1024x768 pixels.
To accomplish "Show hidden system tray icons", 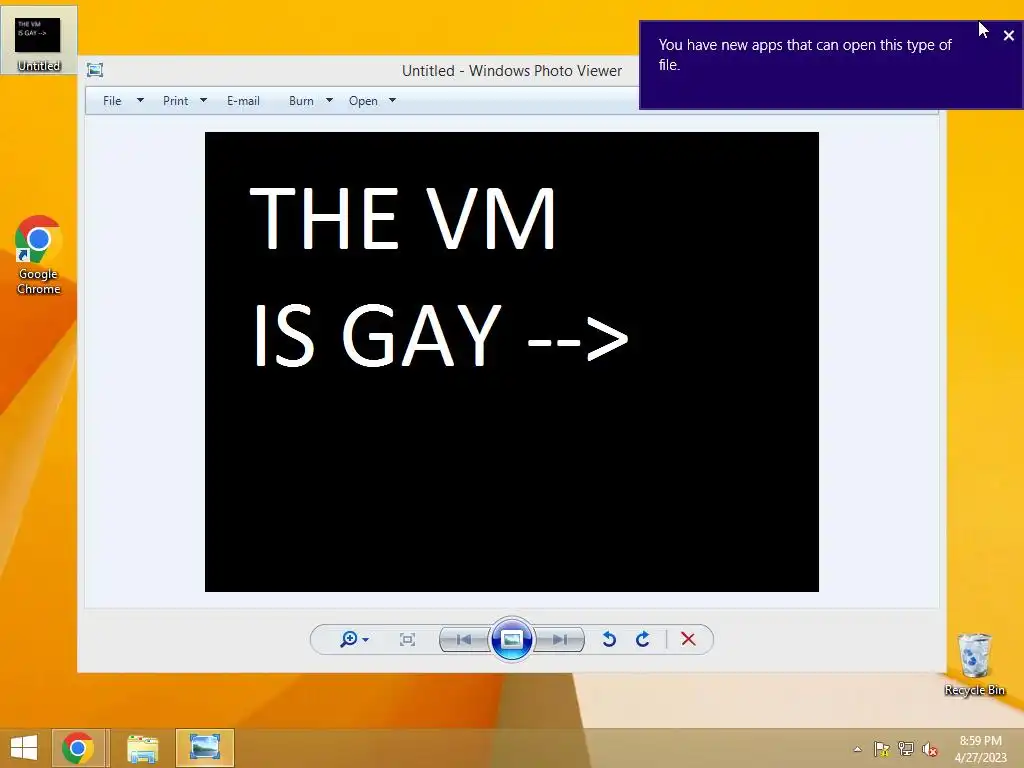I will (x=857, y=749).
